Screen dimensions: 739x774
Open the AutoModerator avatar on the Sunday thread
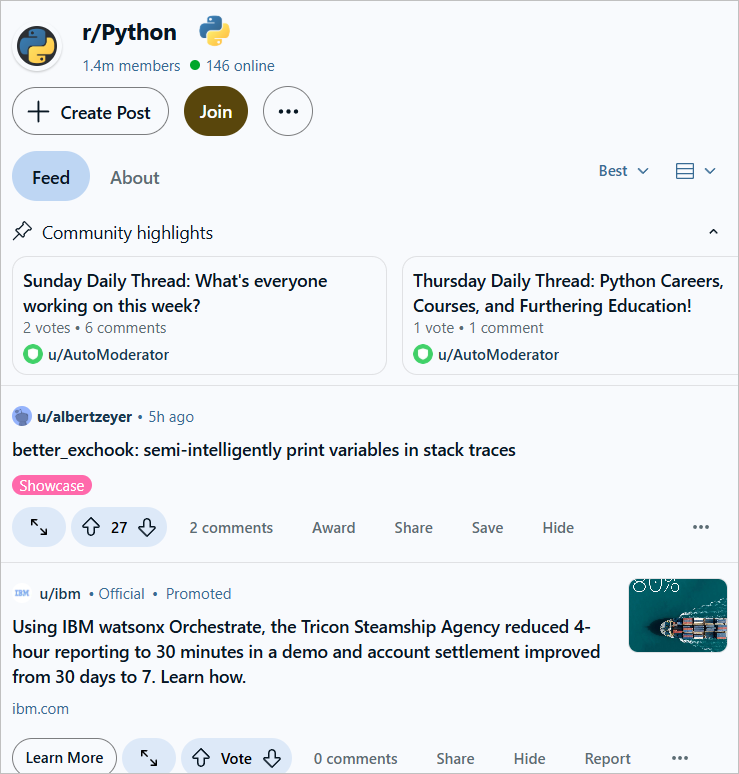tap(33, 354)
